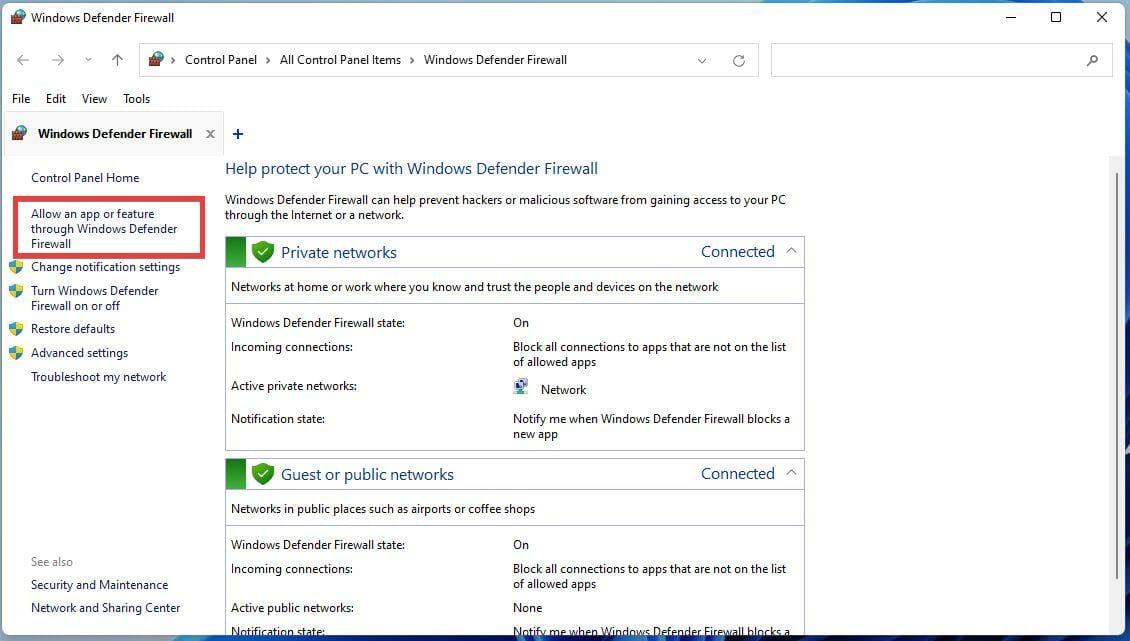Click All Control Panel Items breadcrumb

(x=340, y=60)
